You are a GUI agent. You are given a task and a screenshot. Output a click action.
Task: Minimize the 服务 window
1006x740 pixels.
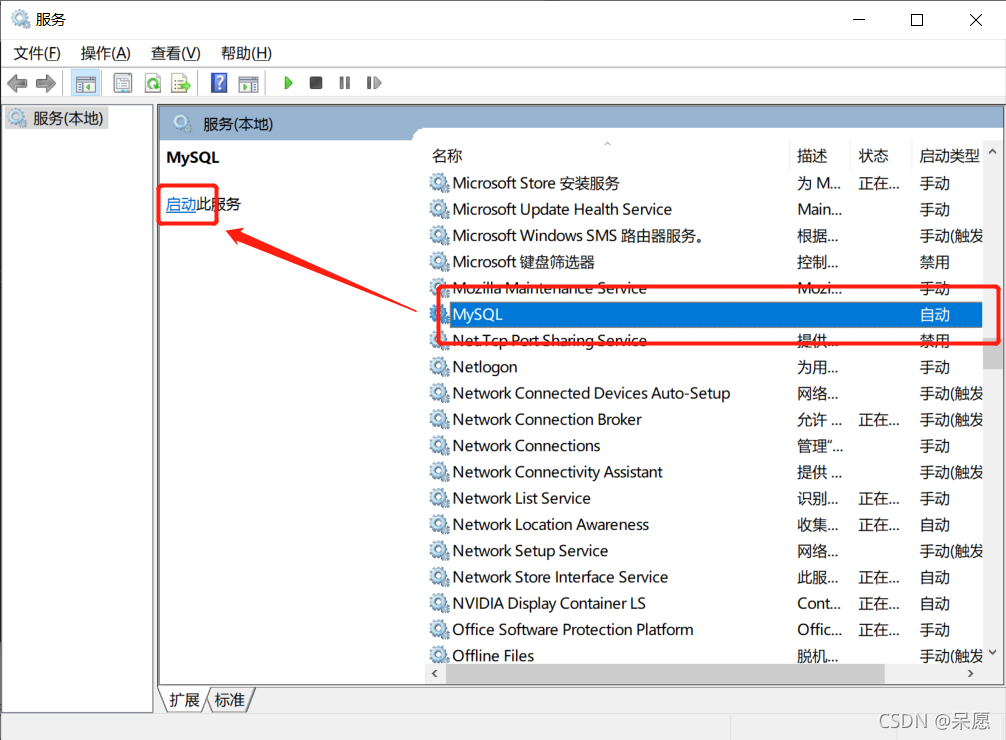(x=859, y=20)
